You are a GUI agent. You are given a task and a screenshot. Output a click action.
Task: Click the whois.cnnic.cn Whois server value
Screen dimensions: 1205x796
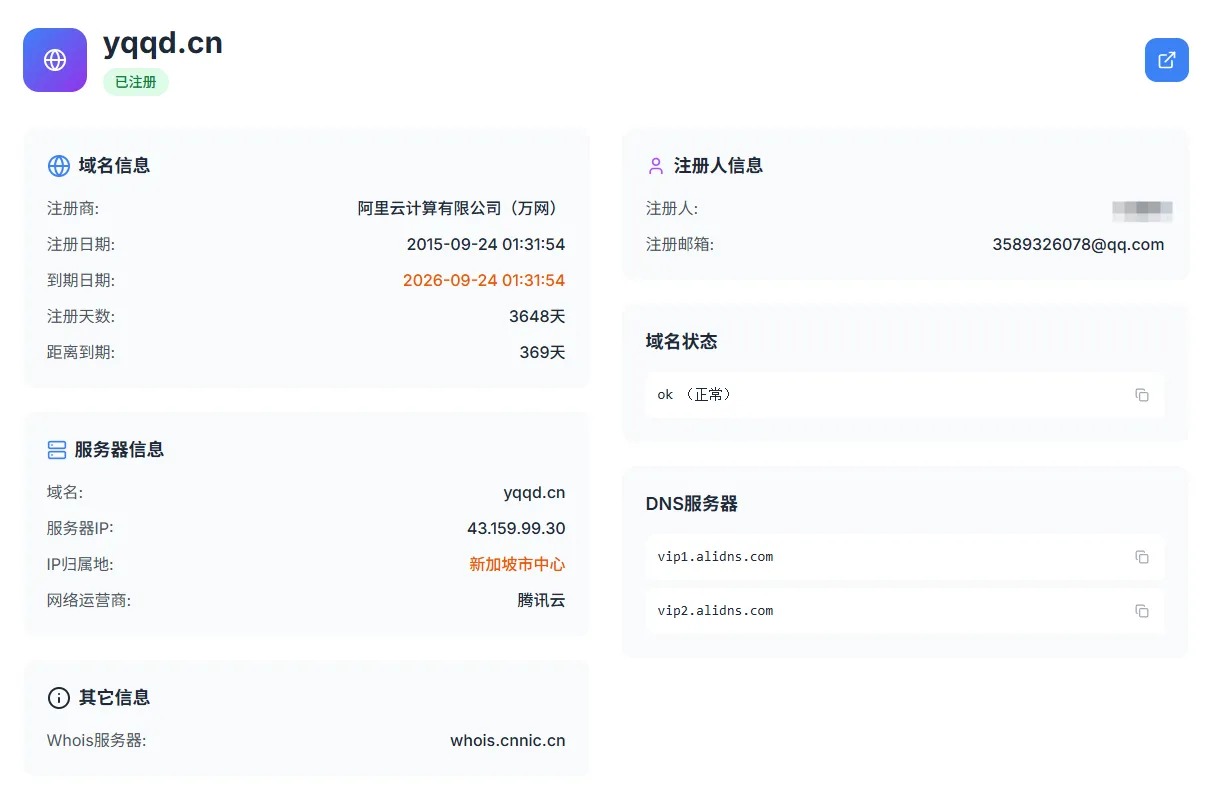point(507,741)
